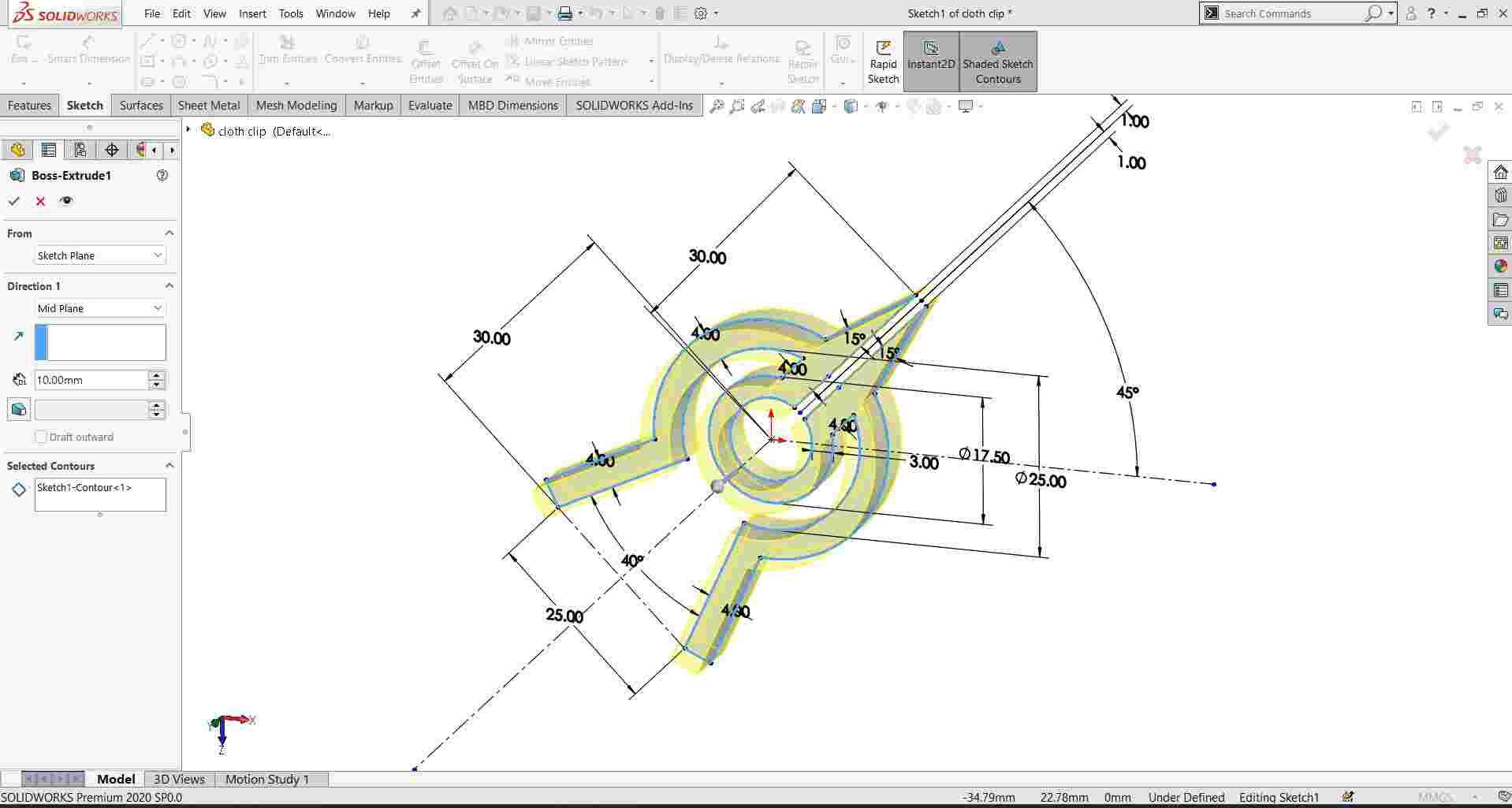The image size is (1512, 808).
Task: Click the Rapid Sketch icon
Action: pyautogui.click(x=883, y=61)
